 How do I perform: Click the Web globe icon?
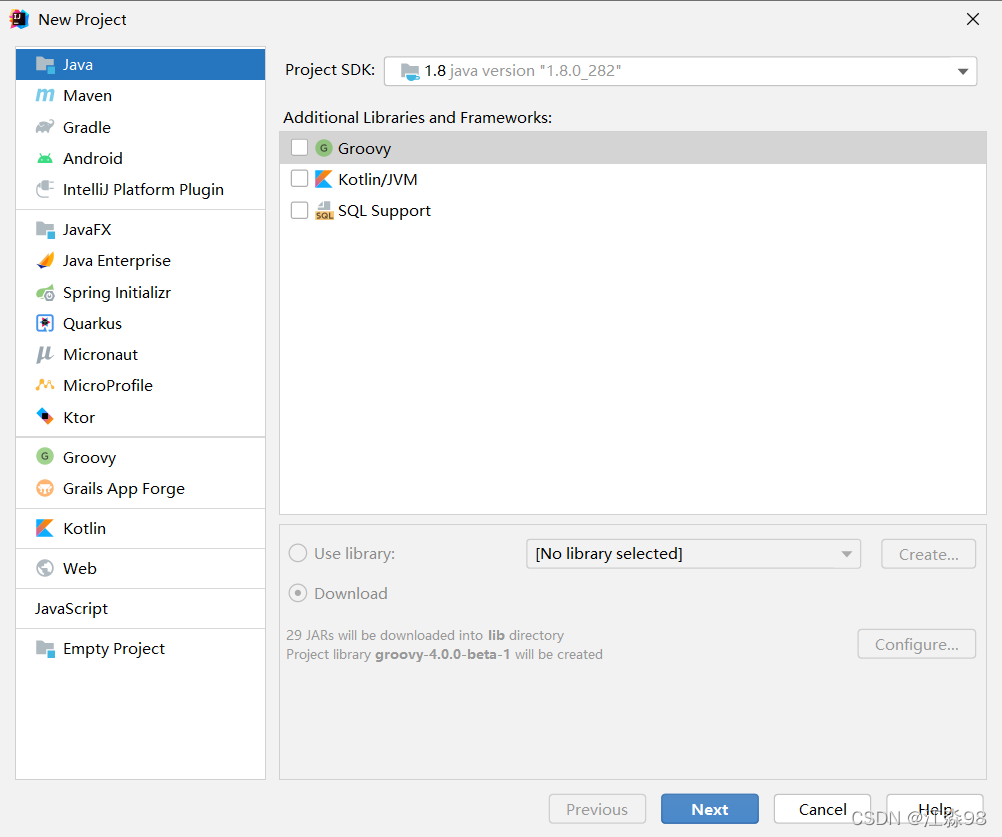[x=45, y=568]
